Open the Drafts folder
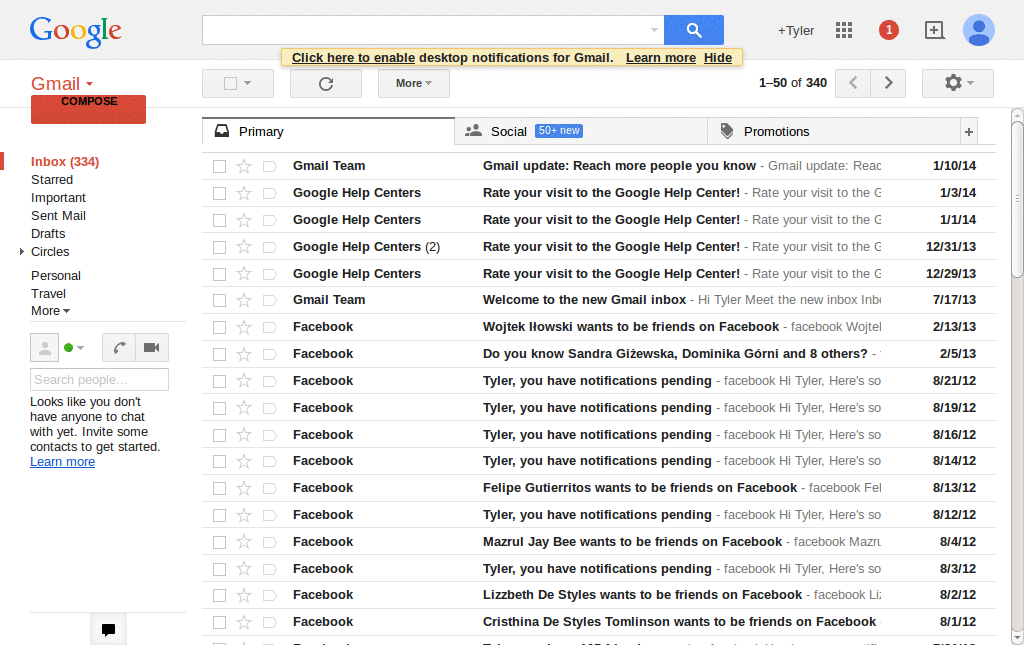The image size is (1024, 645). 48,234
